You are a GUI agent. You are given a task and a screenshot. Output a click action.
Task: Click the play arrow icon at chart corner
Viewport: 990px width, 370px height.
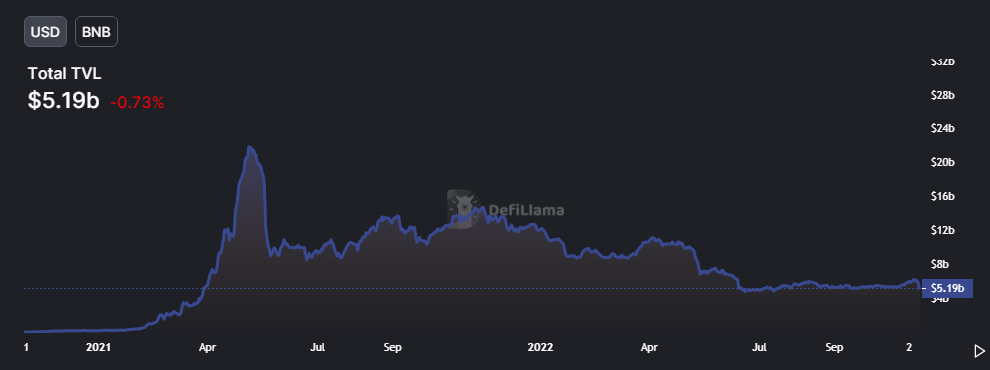(x=979, y=350)
